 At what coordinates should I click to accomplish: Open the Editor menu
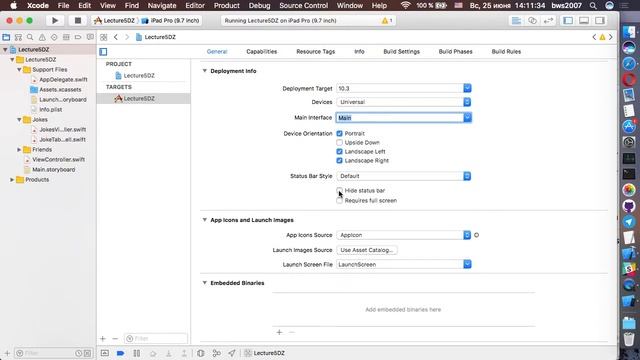pyautogui.click(x=195, y=5)
